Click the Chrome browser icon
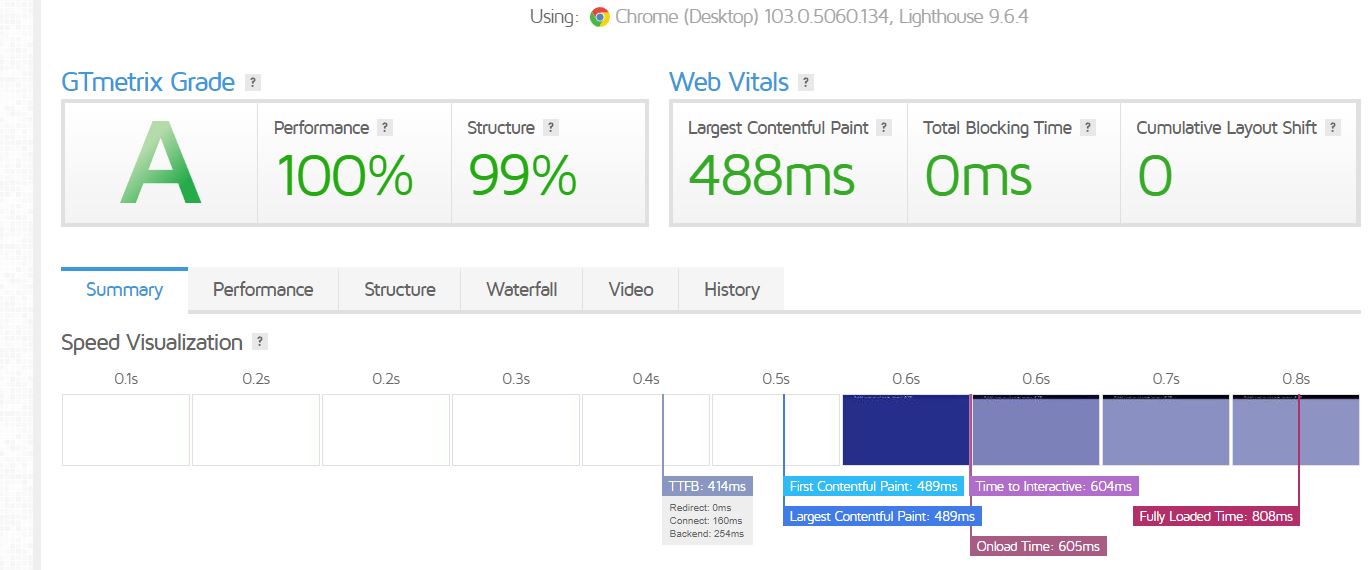 [600, 17]
